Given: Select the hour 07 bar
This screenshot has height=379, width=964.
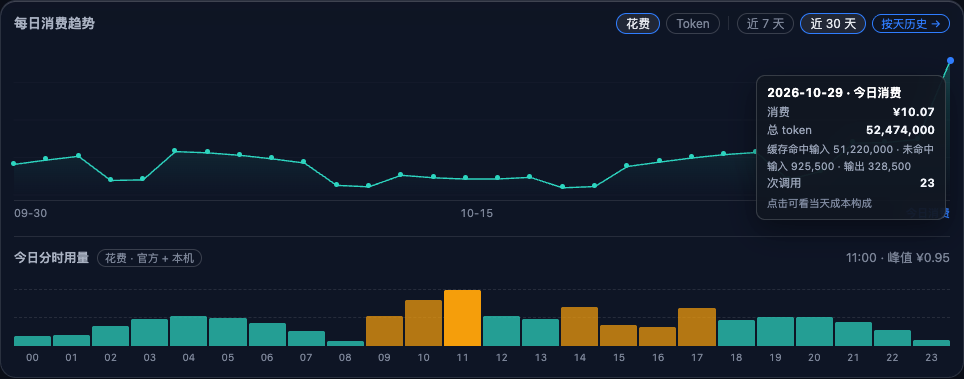Looking at the screenshot, I should 306,338.
